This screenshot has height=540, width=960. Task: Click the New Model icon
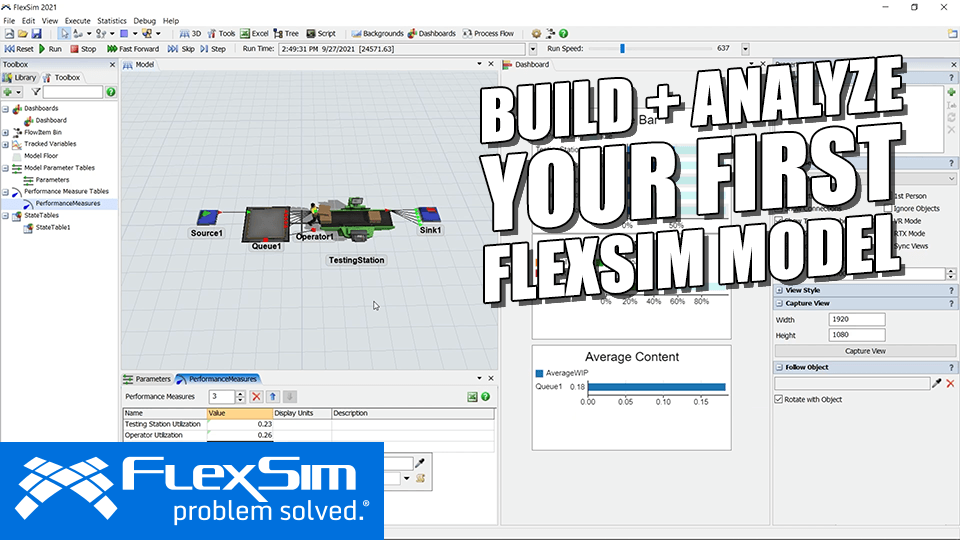9,34
